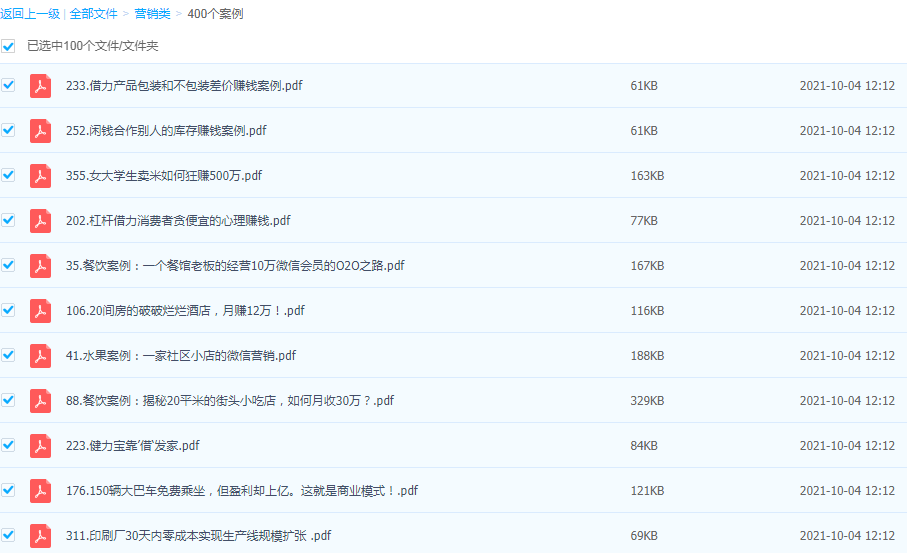Open file 355.女大学生卖米如何狂赚500万.pdf
This screenshot has width=907, height=553.
tap(164, 176)
